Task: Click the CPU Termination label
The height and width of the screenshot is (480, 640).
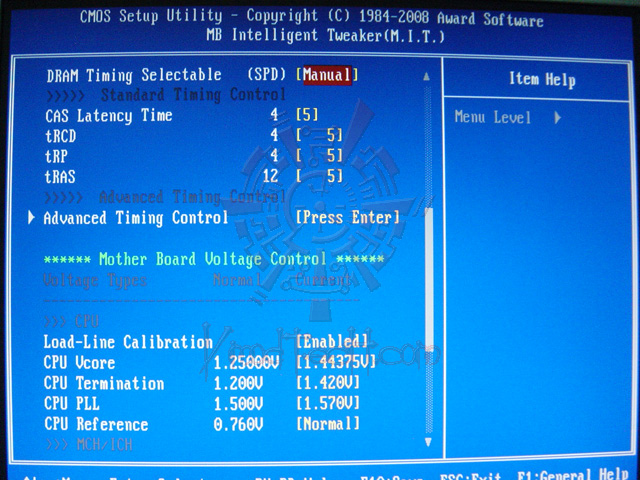Action: 104,383
